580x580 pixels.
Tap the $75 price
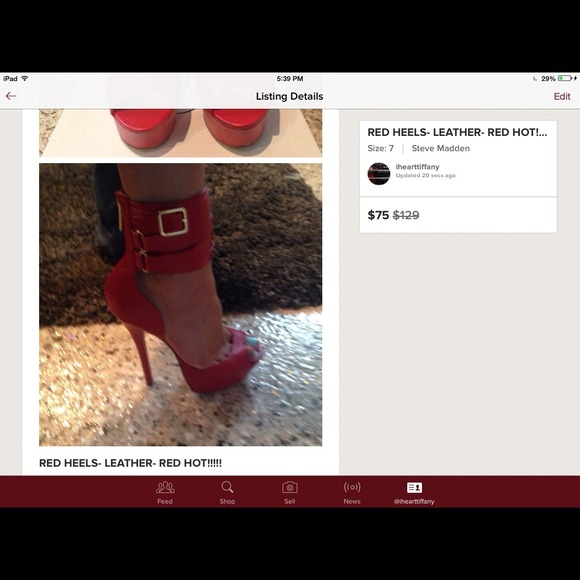378,215
